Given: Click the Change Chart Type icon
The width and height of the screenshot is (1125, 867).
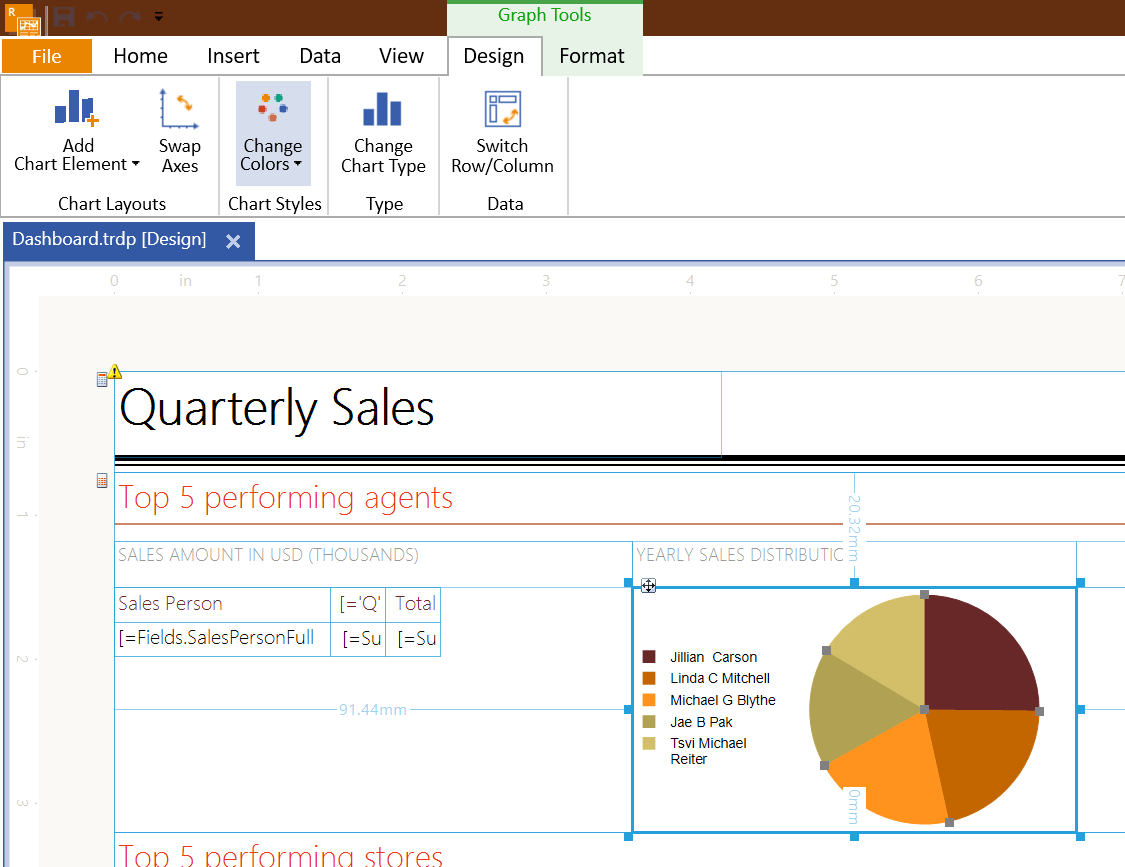Looking at the screenshot, I should click(382, 109).
